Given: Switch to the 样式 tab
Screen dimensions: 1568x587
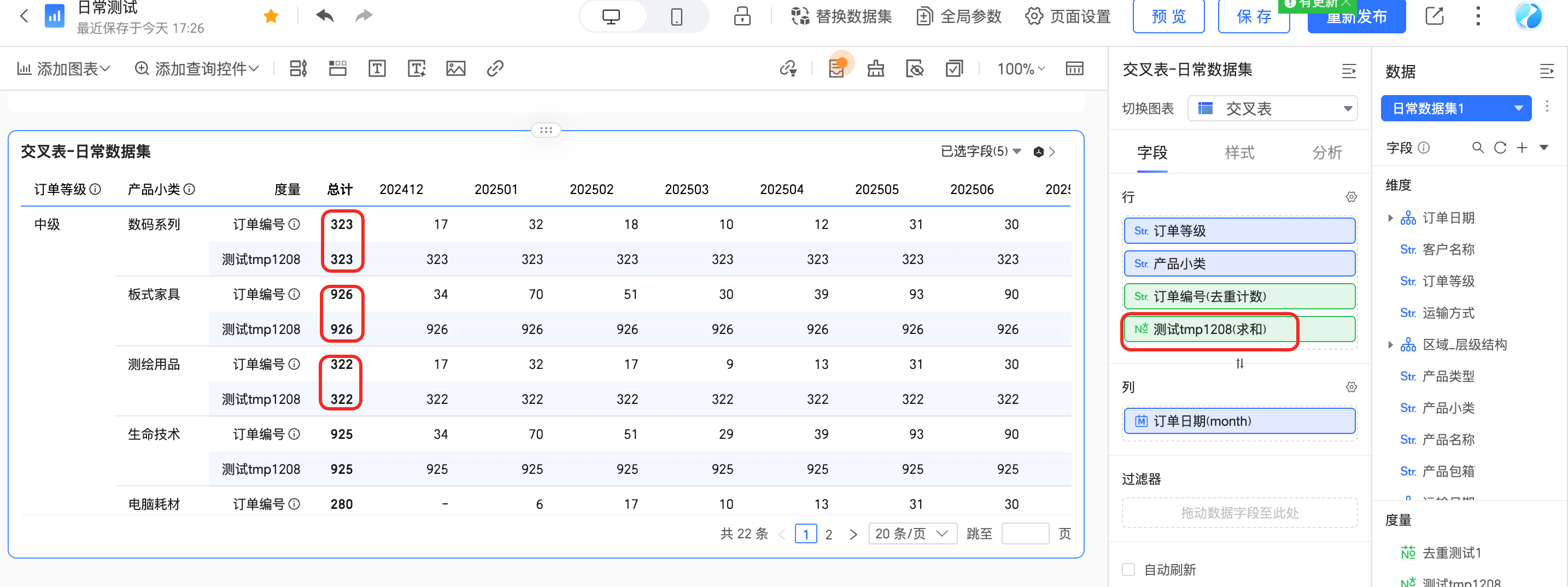Looking at the screenshot, I should (1239, 152).
